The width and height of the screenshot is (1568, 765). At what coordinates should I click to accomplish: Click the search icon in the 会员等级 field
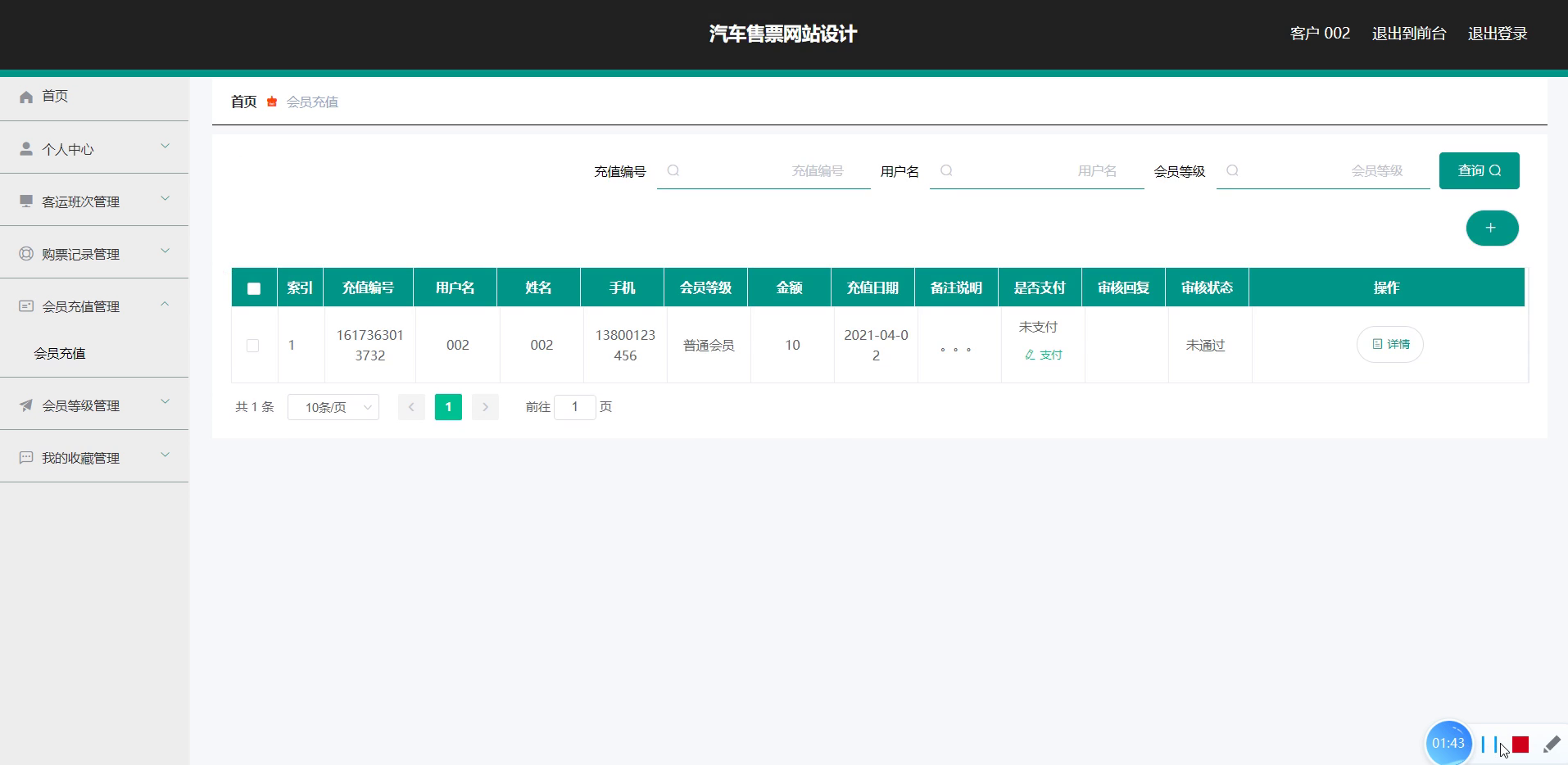[x=1232, y=170]
